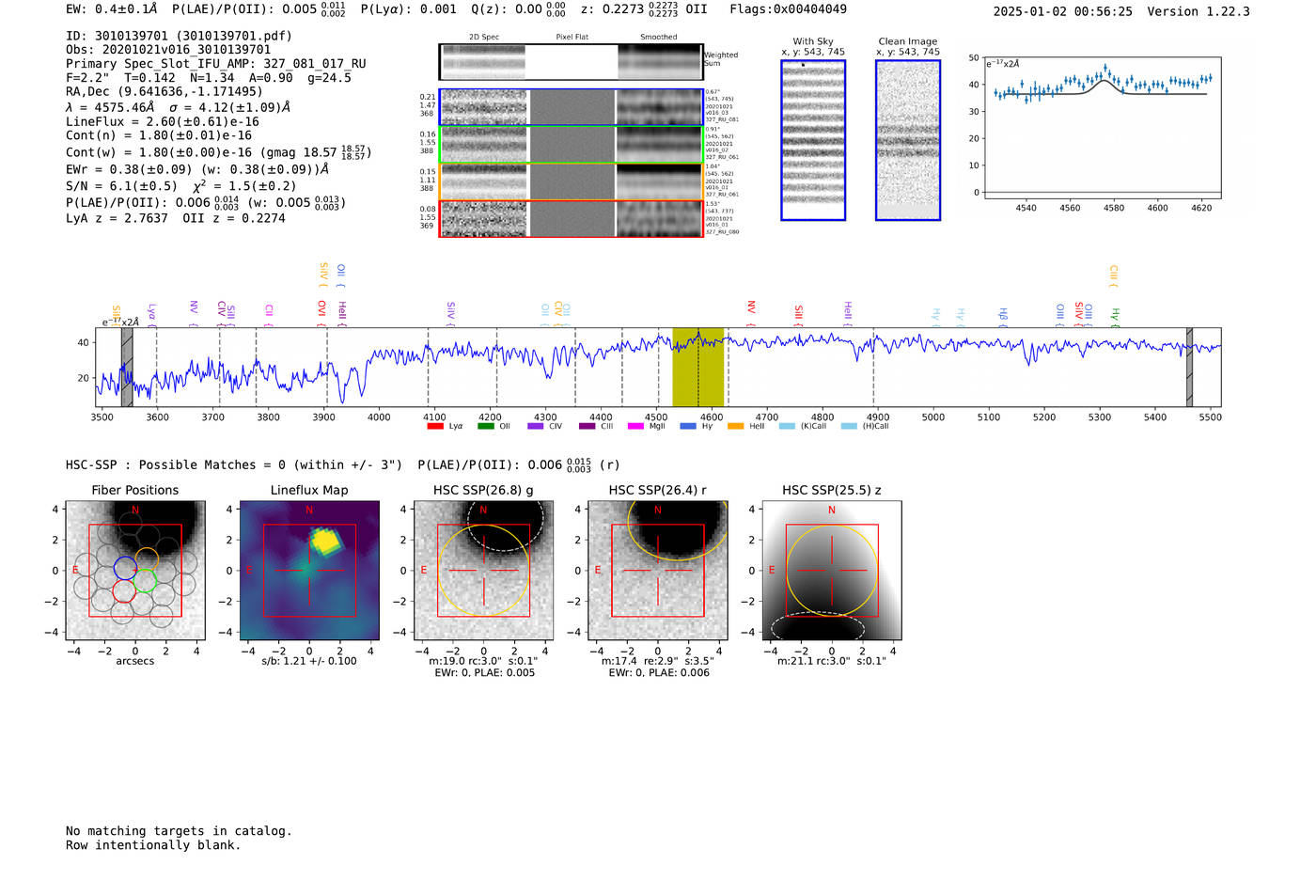This screenshot has width=1316, height=896.
Task: Select the red-bordered 2D spectrum row
Action: point(571,218)
